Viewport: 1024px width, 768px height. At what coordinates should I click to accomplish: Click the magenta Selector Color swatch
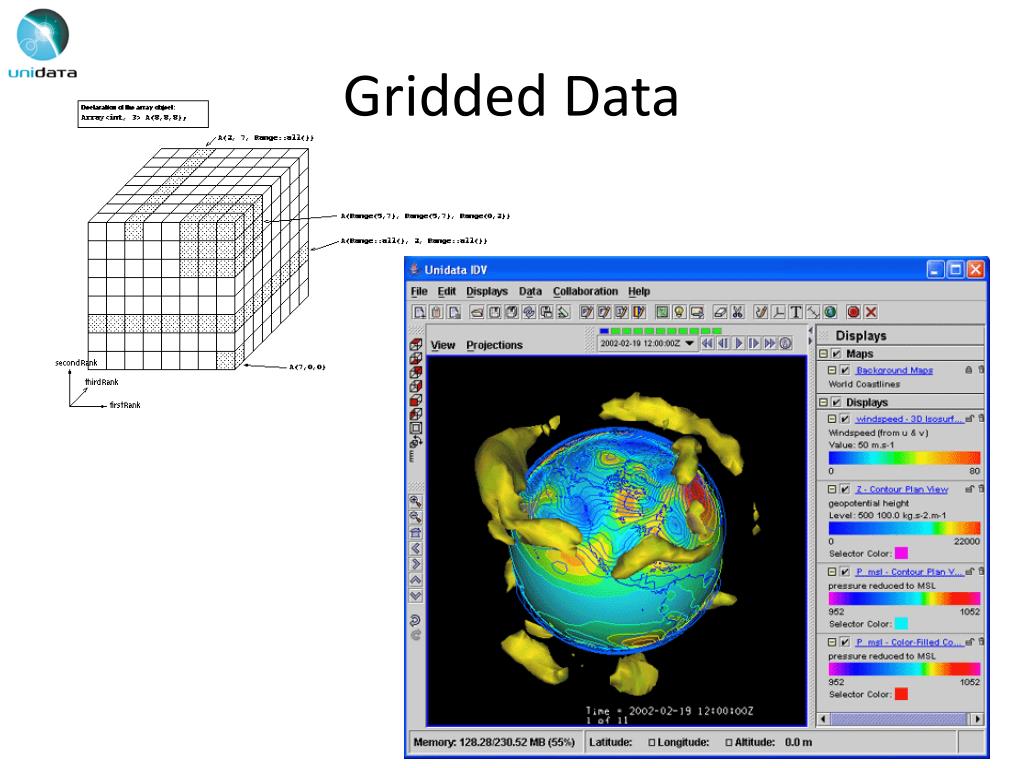[901, 553]
